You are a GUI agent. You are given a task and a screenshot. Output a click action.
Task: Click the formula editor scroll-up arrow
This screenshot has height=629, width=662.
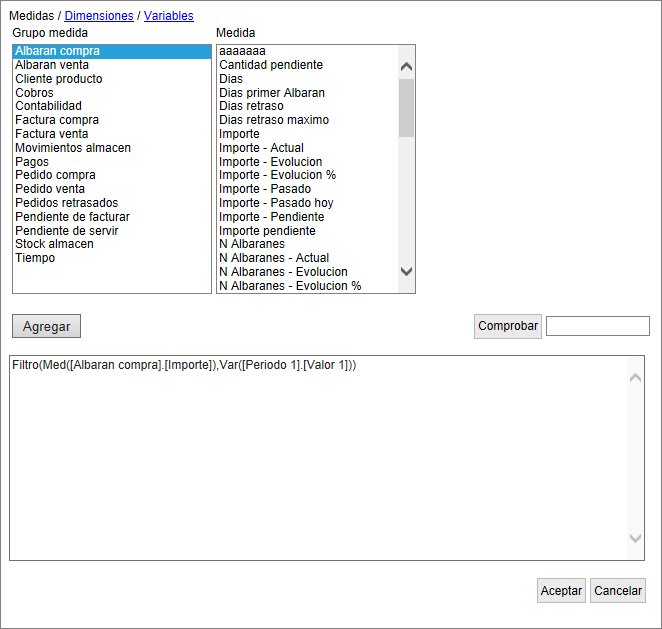coord(635,377)
